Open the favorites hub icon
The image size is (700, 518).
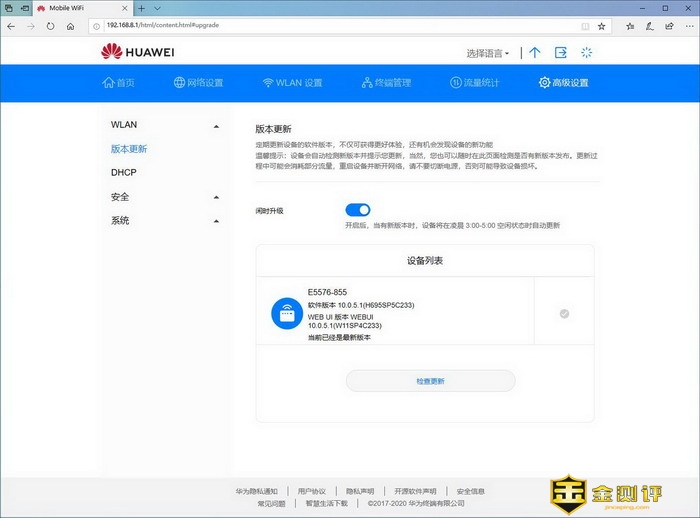coord(630,26)
